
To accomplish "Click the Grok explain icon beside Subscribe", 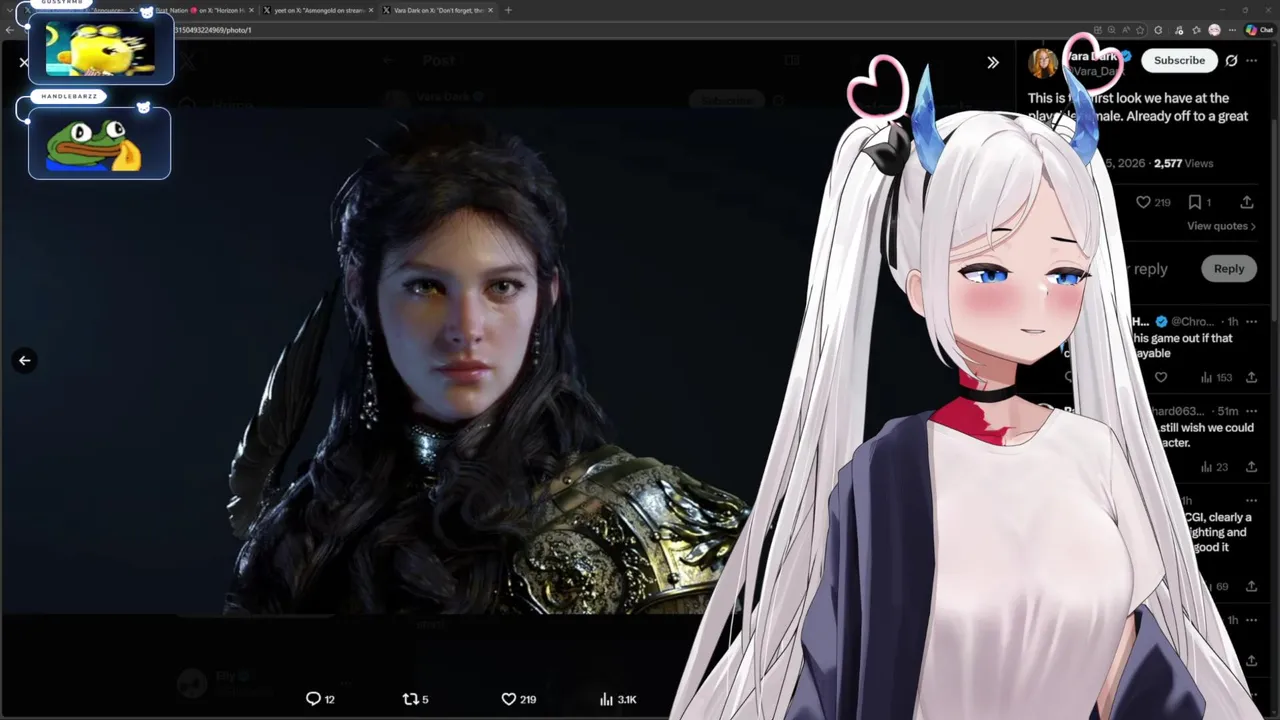I will (1231, 60).
